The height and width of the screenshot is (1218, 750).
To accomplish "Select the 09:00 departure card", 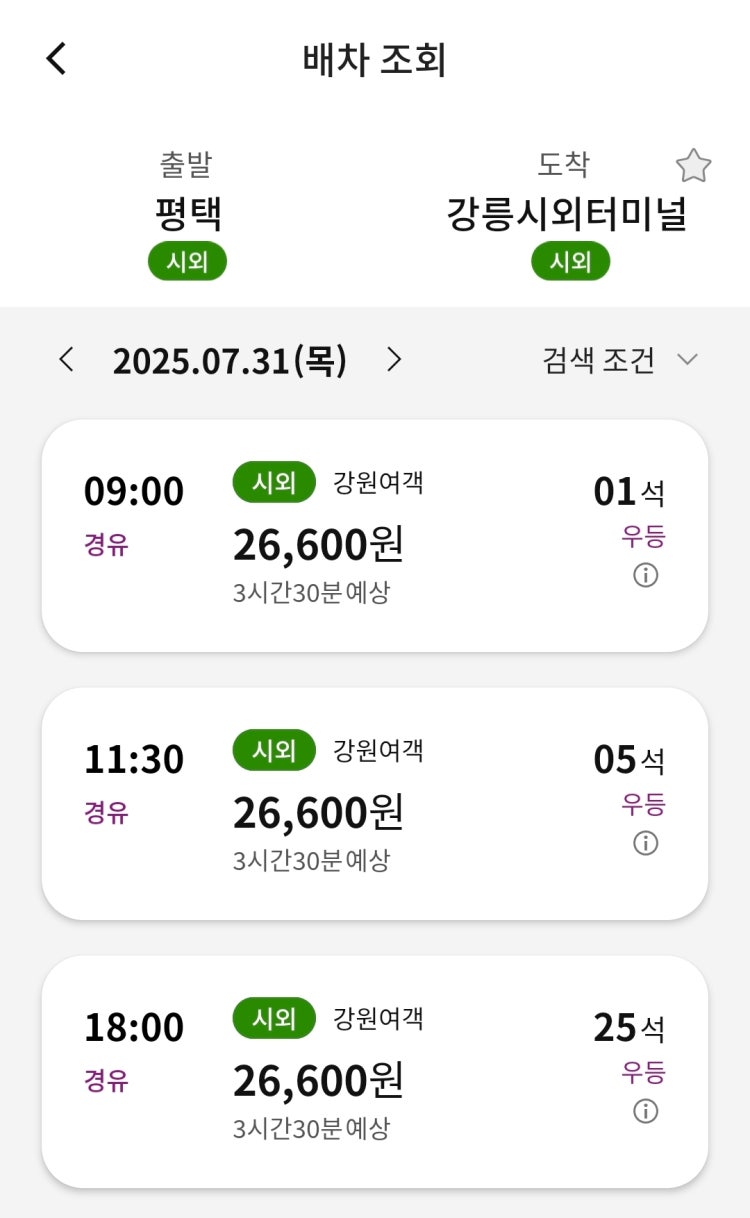I will (x=375, y=536).
